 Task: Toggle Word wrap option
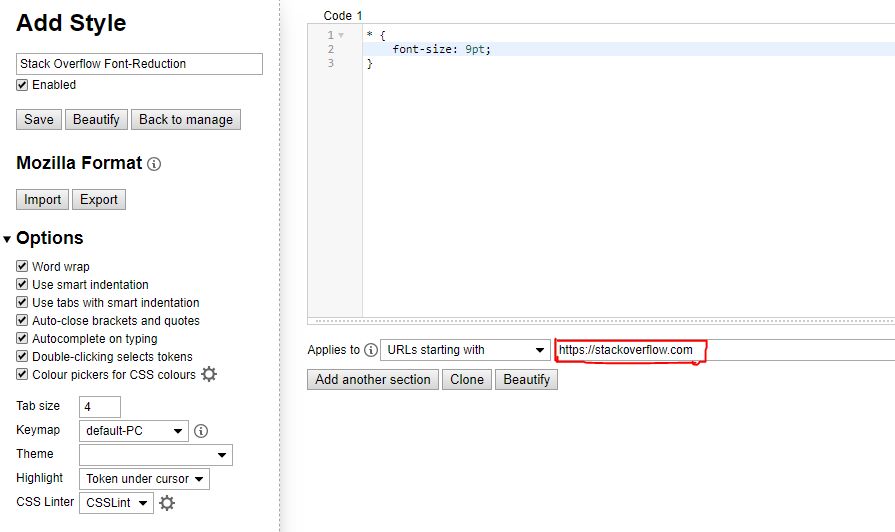coord(22,267)
